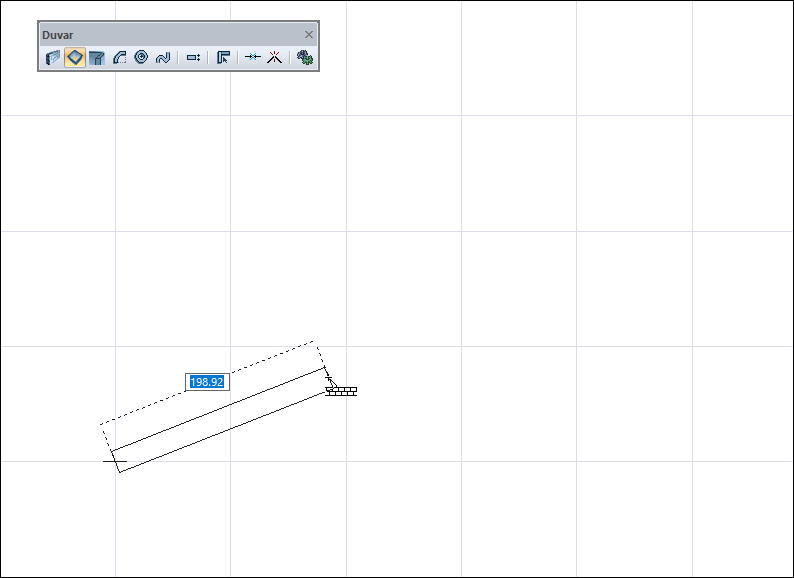This screenshot has height=578, width=794.
Task: Toggle the highlighted rectangular wall mode
Action: coord(75,57)
